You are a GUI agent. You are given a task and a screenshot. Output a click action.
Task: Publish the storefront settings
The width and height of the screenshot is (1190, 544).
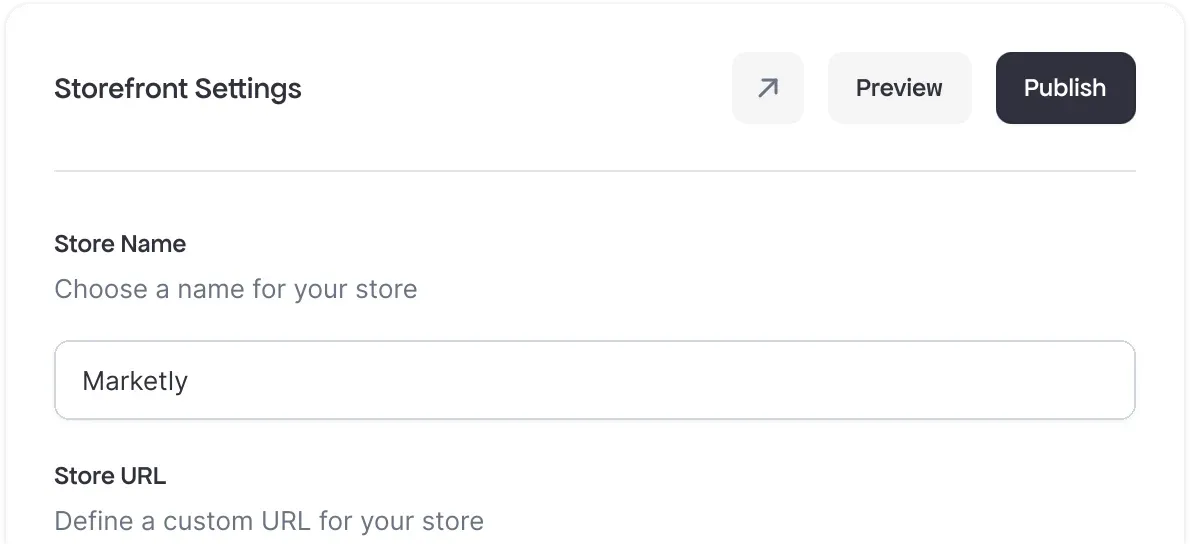tap(1065, 88)
